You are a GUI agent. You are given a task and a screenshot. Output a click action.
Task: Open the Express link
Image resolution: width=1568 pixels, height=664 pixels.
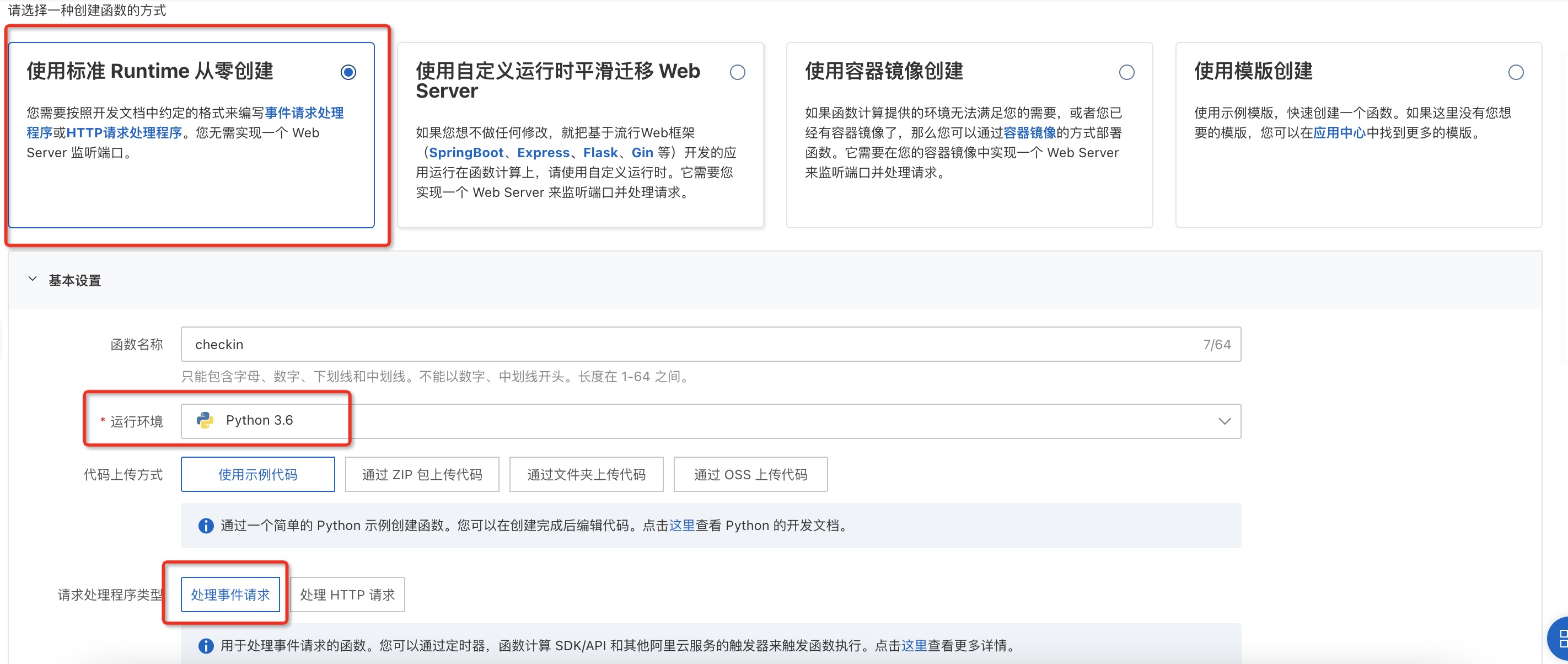[543, 153]
